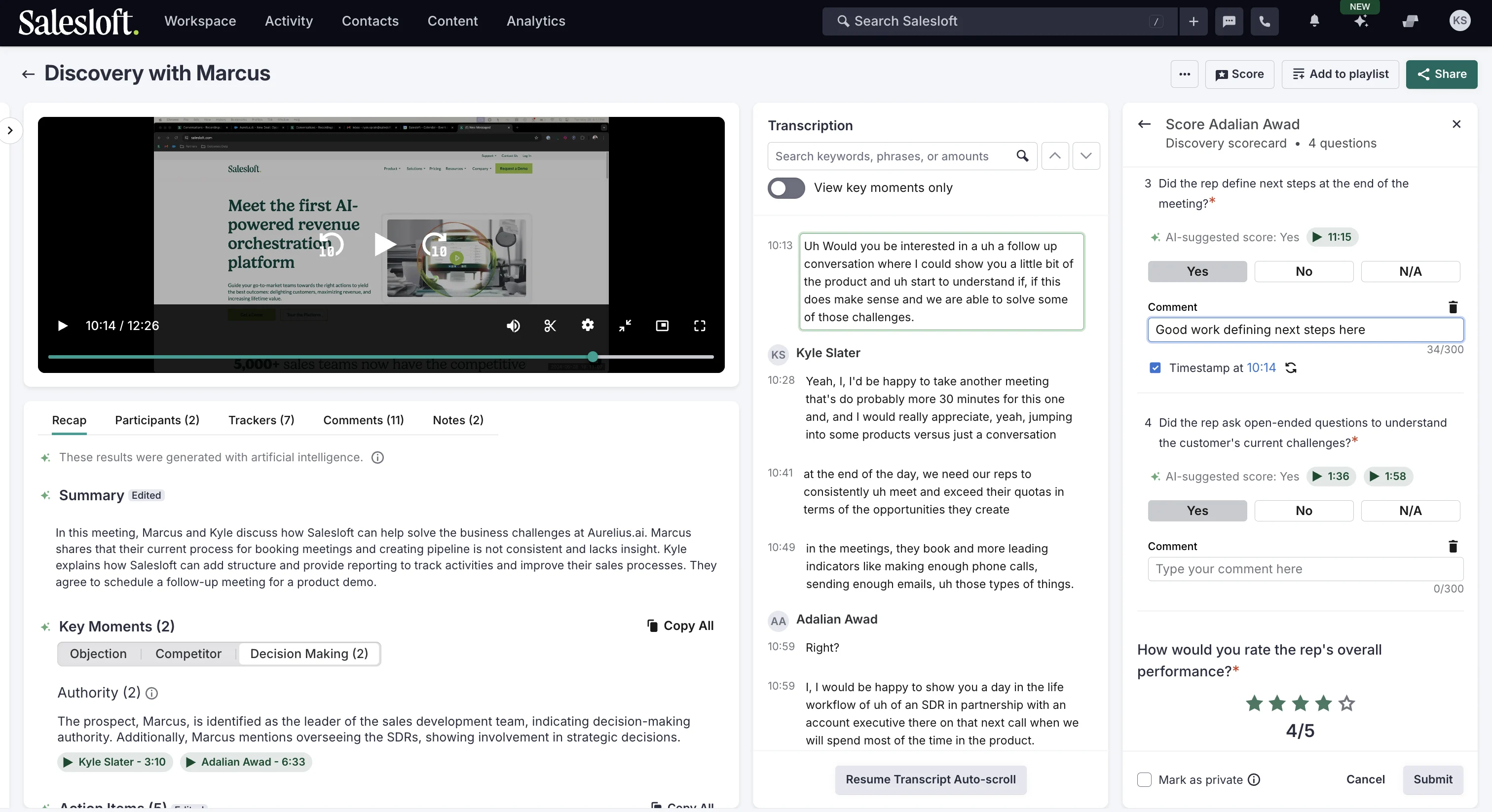This screenshot has height=812, width=1492.
Task: Click Resume Transcript Auto-scroll
Action: click(x=930, y=779)
